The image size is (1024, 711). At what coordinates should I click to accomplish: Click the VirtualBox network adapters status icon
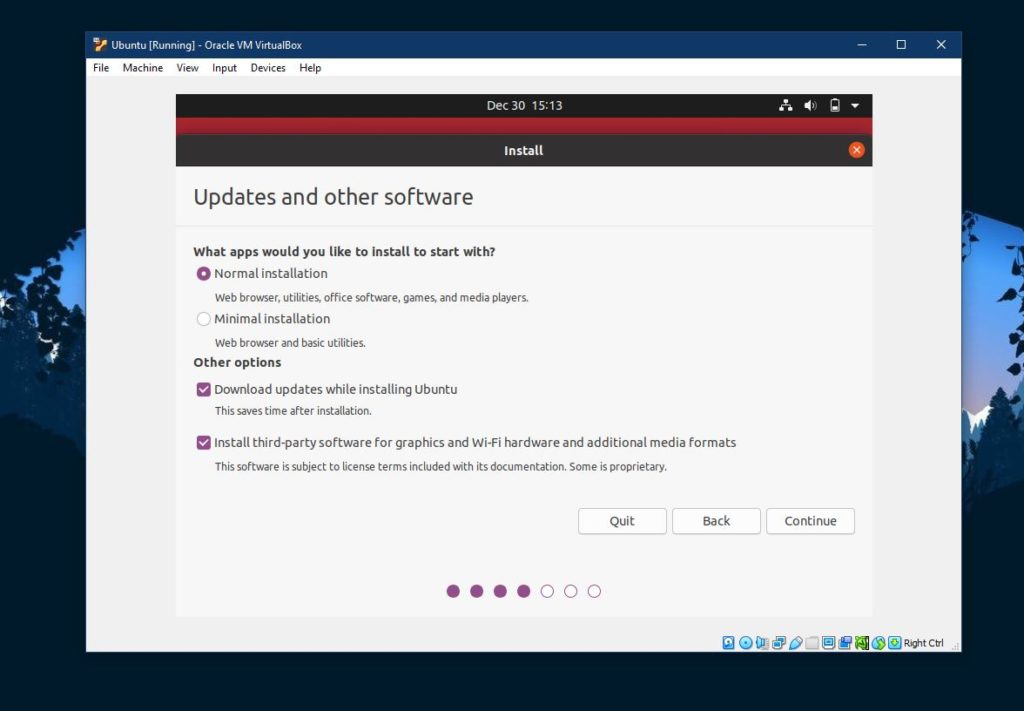click(x=779, y=643)
